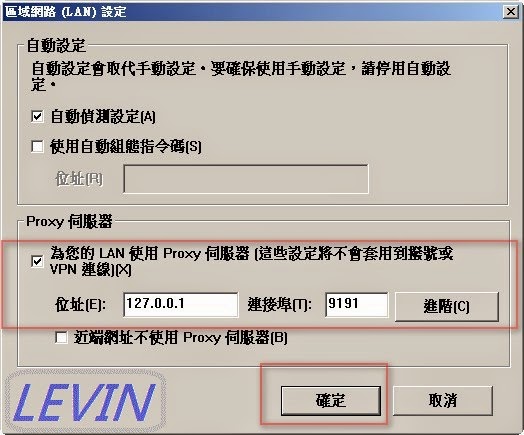Confirm with the 確定 button
This screenshot has height=435, width=524.
(x=331, y=401)
